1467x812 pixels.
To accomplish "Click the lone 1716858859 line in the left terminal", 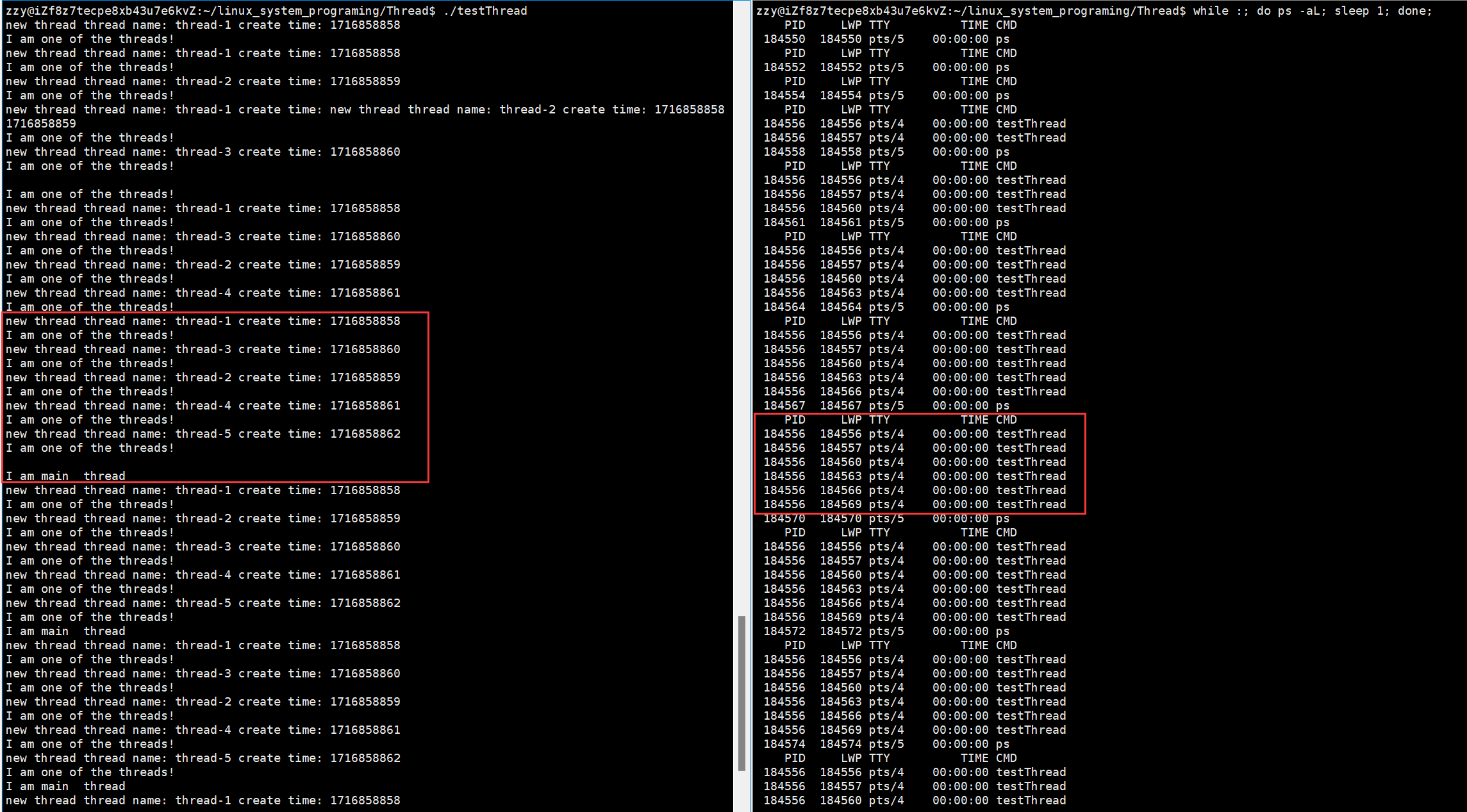I will tap(41, 124).
